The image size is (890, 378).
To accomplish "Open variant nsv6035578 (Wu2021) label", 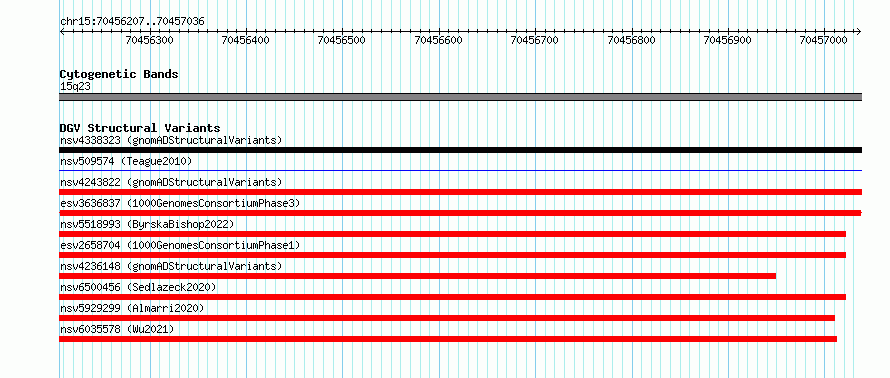I will click(117, 329).
